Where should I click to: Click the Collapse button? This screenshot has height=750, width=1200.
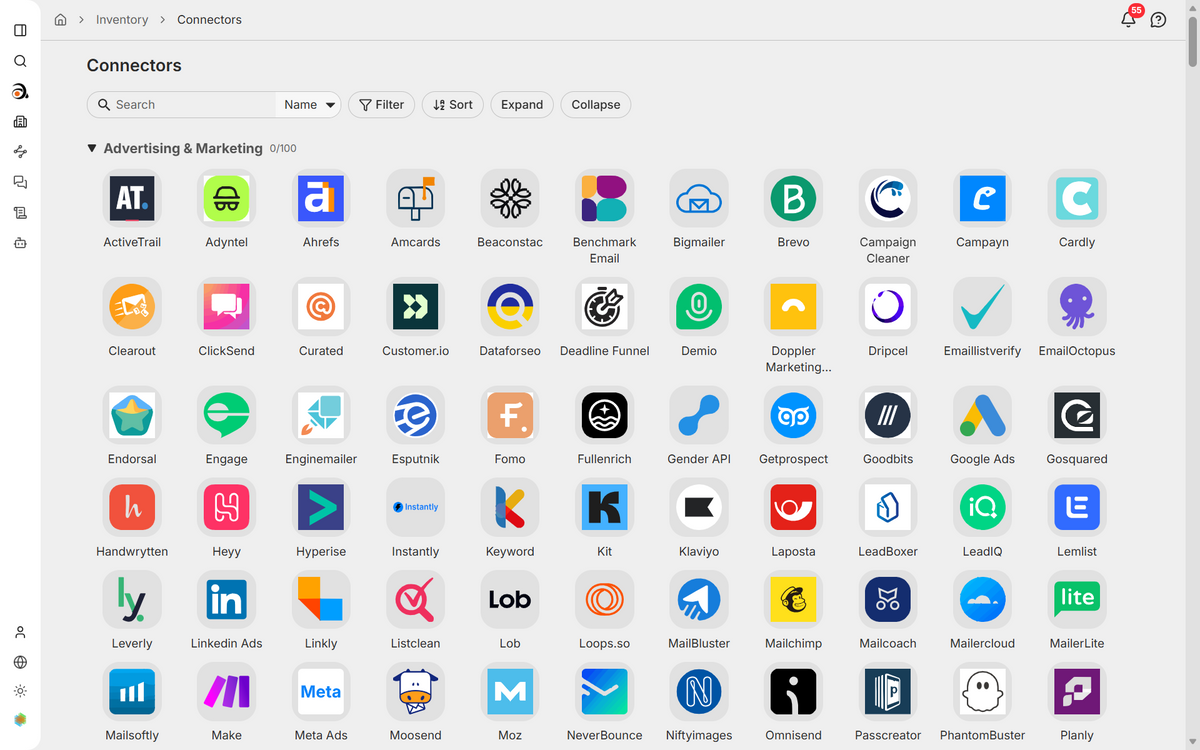596,105
